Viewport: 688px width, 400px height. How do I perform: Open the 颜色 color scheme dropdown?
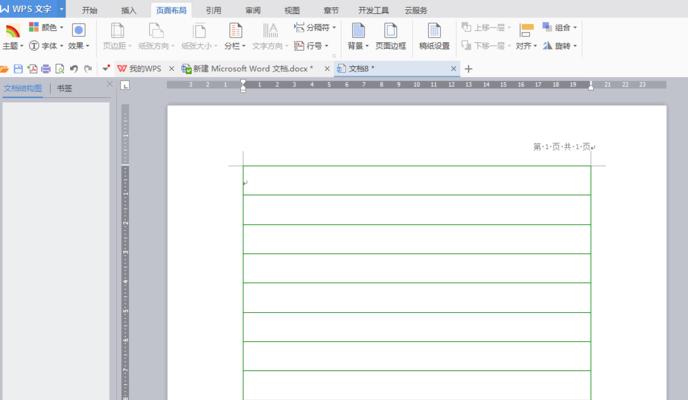click(x=47, y=27)
